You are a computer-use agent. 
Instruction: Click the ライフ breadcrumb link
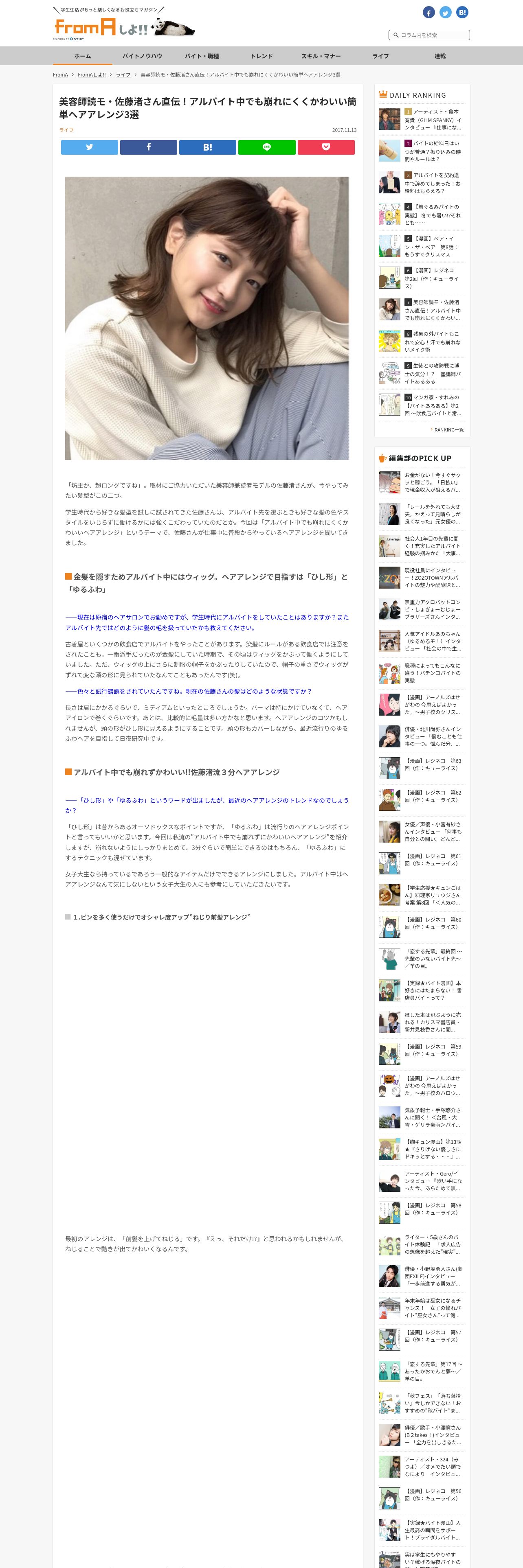pyautogui.click(x=123, y=75)
